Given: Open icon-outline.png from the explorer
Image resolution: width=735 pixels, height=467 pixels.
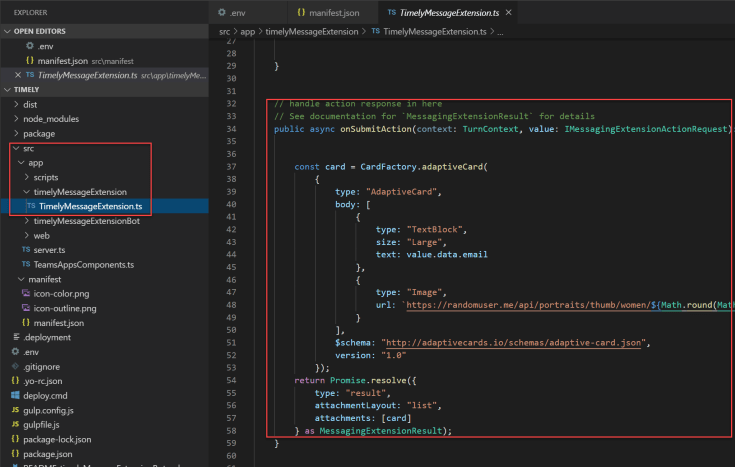Looking at the screenshot, I should (x=66, y=308).
